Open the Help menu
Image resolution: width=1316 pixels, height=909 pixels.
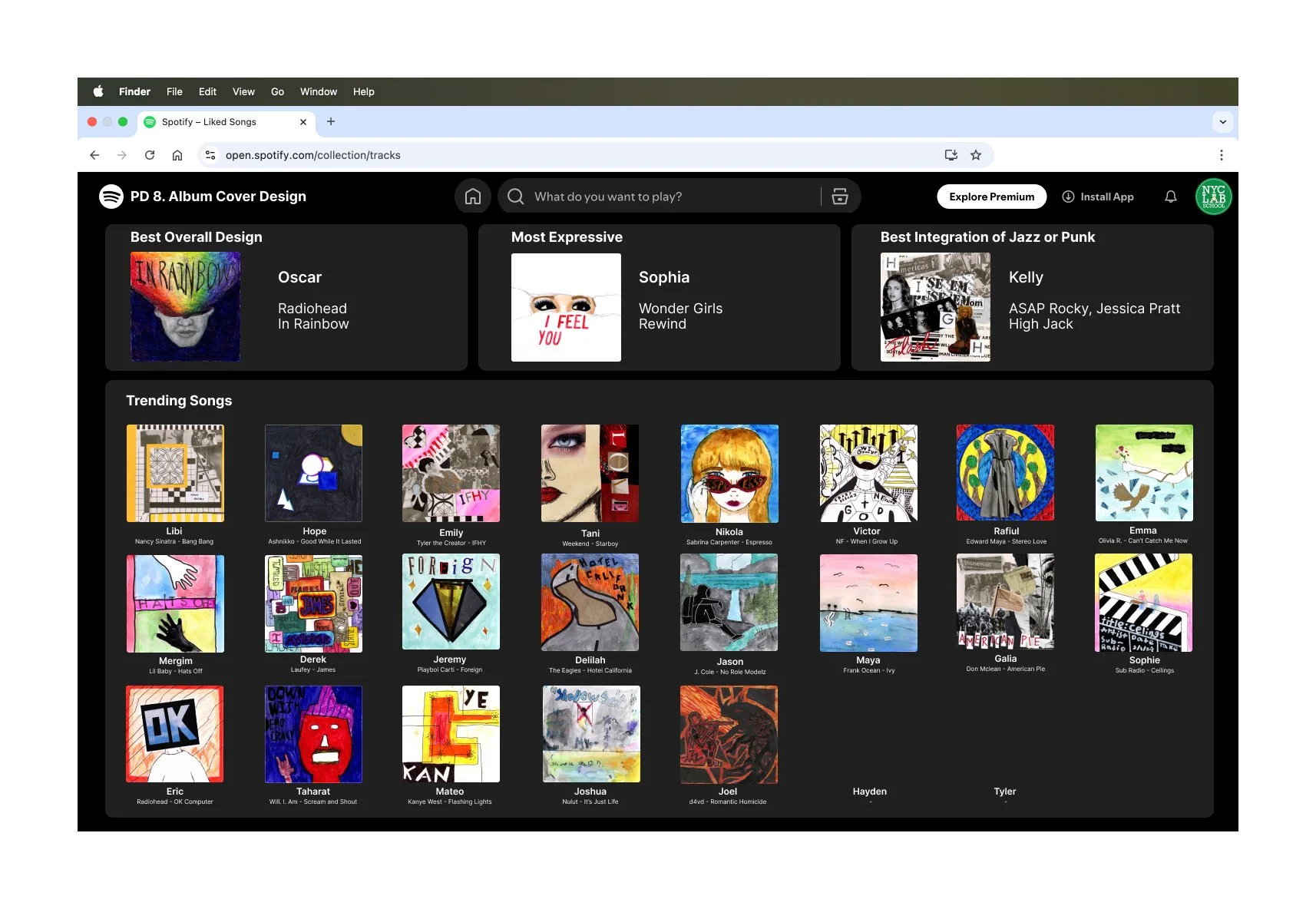(364, 91)
